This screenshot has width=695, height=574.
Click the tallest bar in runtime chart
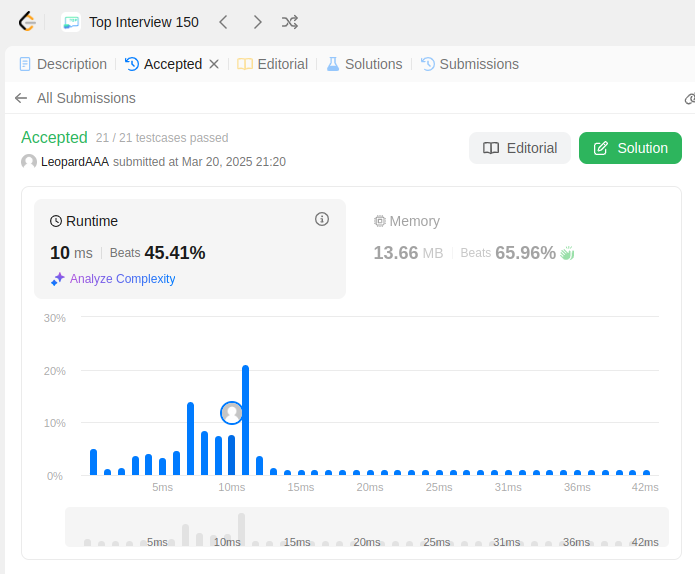click(x=246, y=420)
